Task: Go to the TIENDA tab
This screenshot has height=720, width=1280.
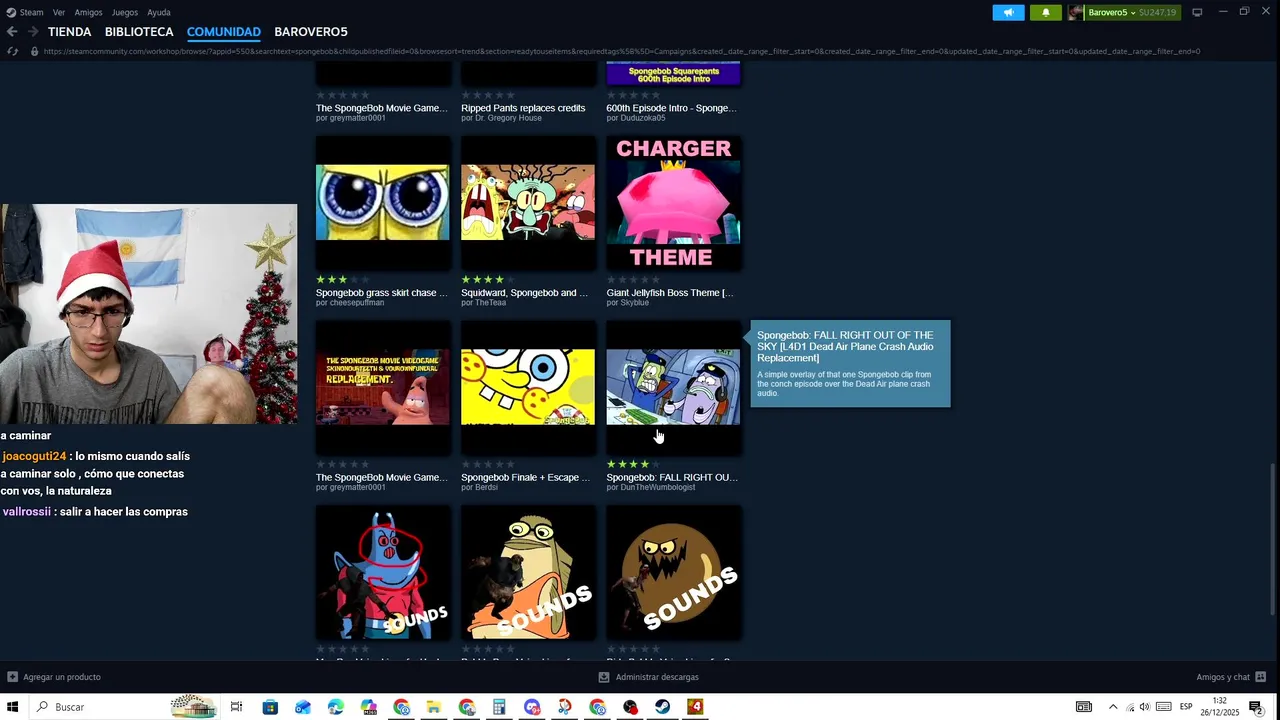Action: [x=69, y=32]
